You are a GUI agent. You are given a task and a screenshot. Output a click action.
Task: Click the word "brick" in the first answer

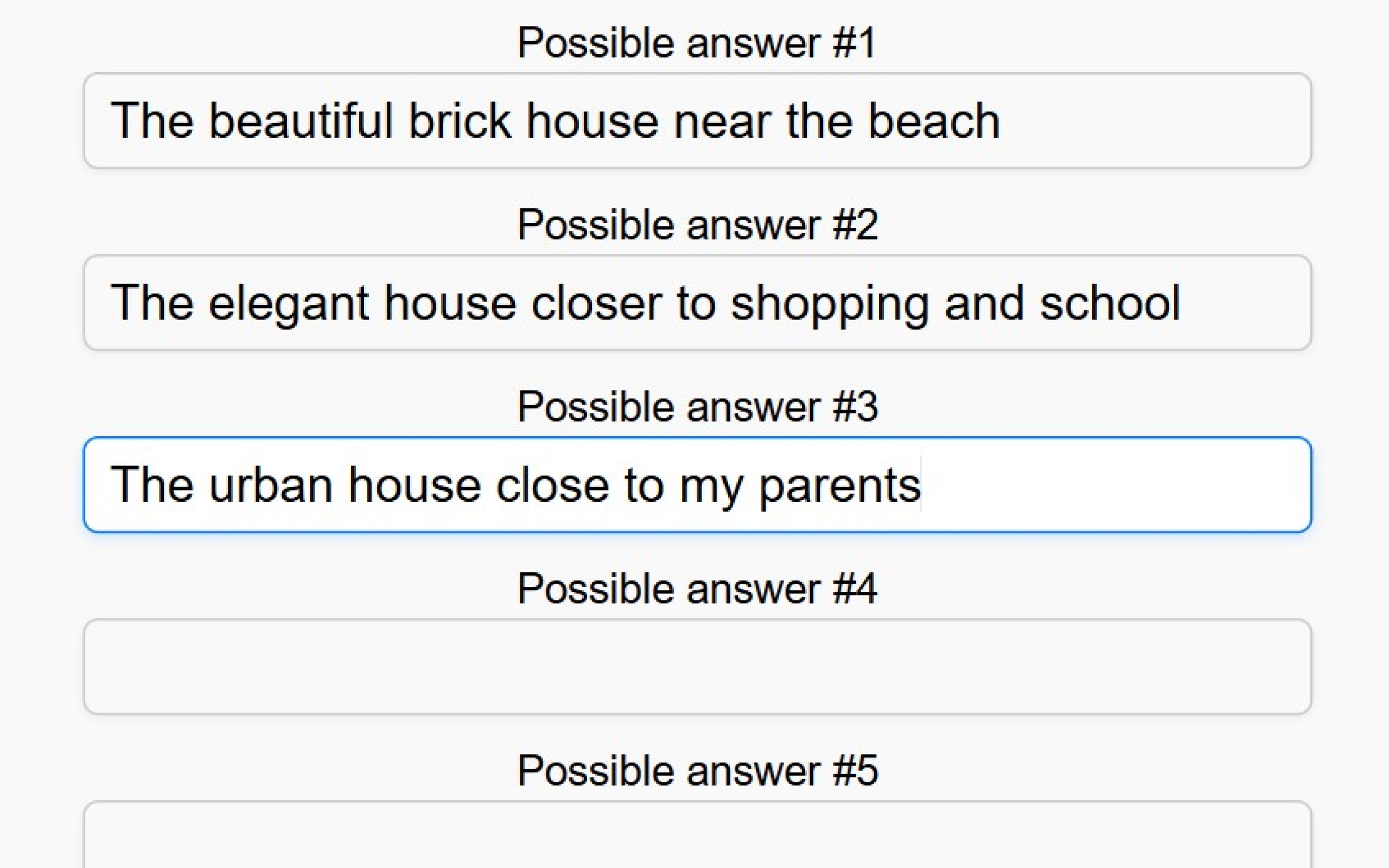pos(459,120)
